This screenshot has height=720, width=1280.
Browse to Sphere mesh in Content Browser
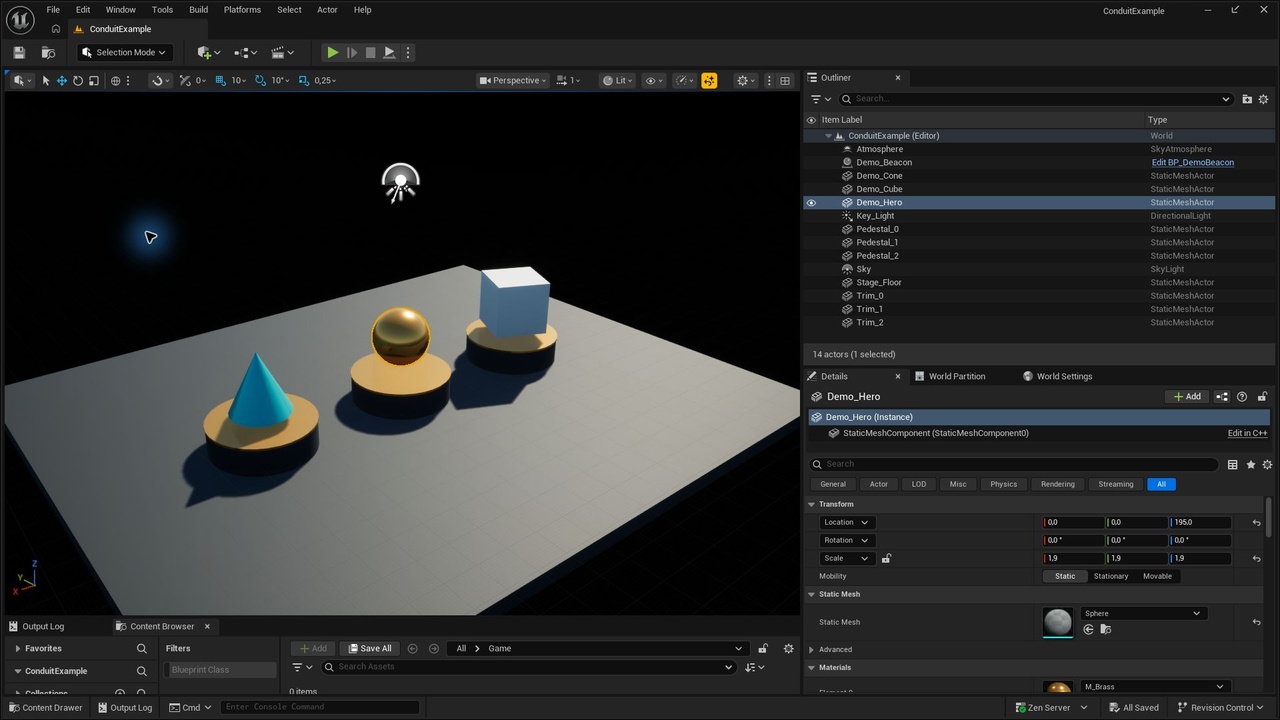pos(1105,629)
